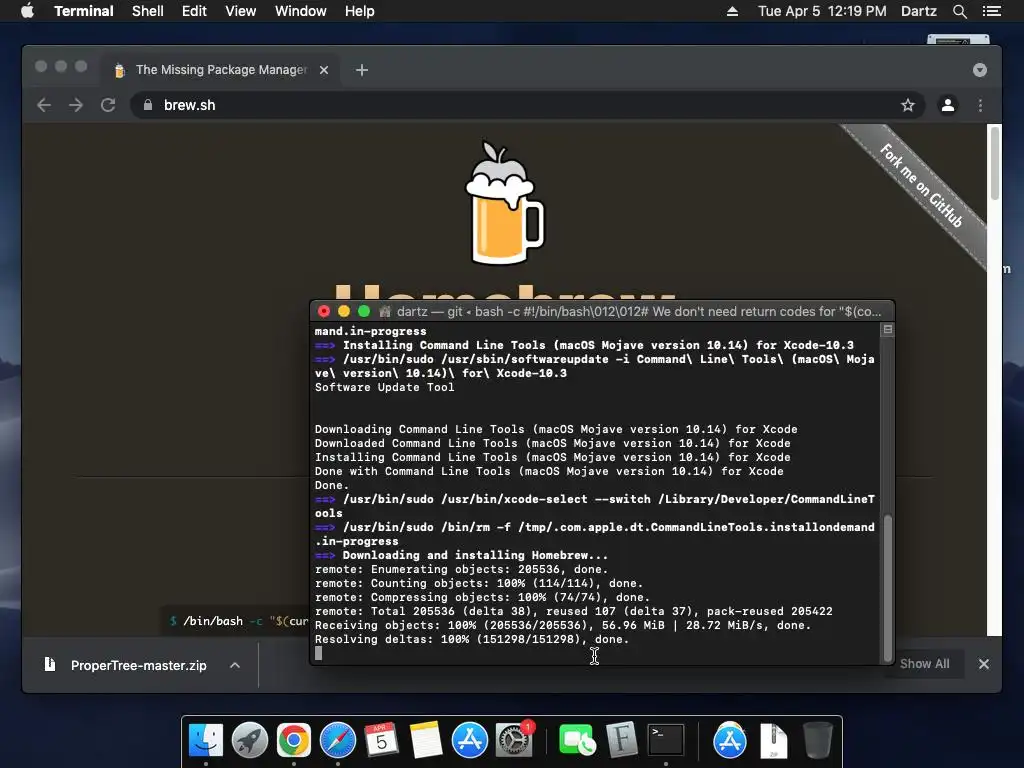Screen dimensions: 1024x768
Task: Expand ProperTree-master.zip download options chevron
Action: tap(235, 665)
